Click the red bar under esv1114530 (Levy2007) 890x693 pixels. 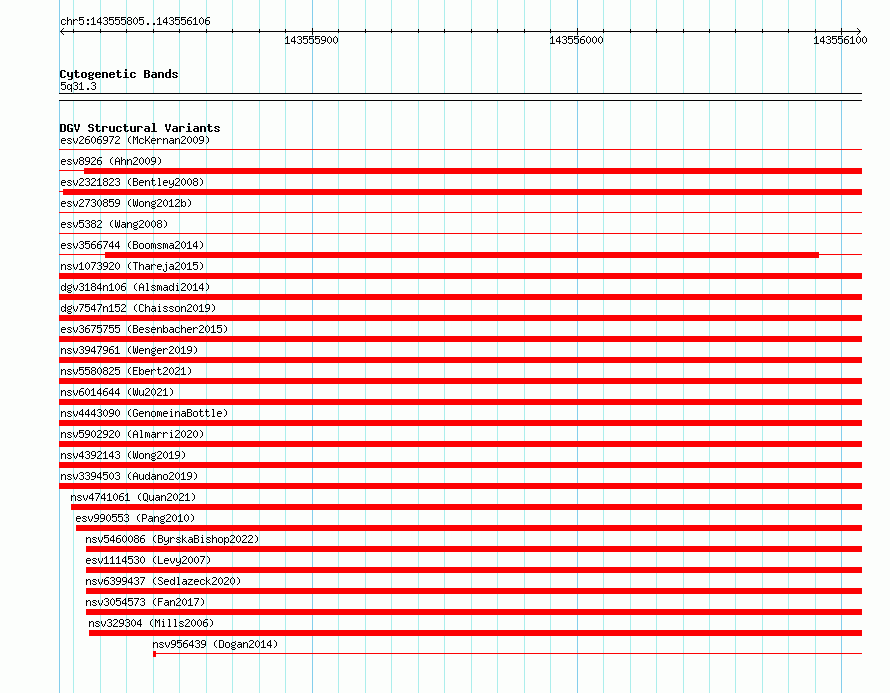coord(474,570)
